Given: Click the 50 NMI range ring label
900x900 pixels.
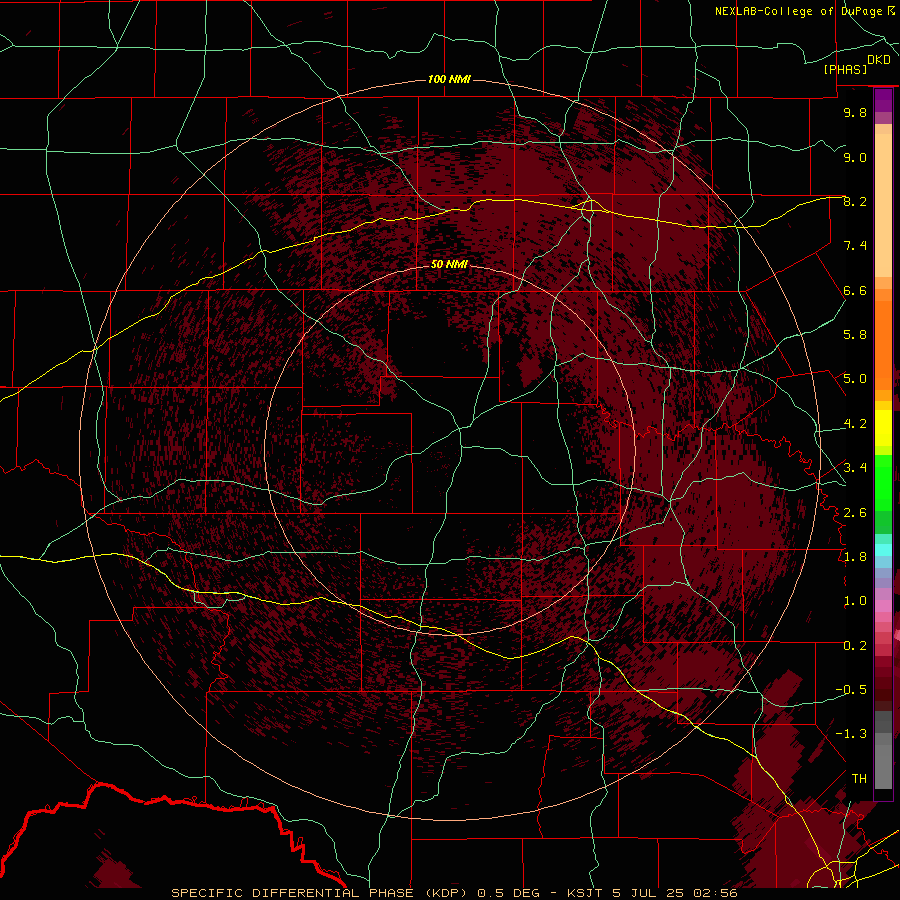Looking at the screenshot, I should coord(449,265).
